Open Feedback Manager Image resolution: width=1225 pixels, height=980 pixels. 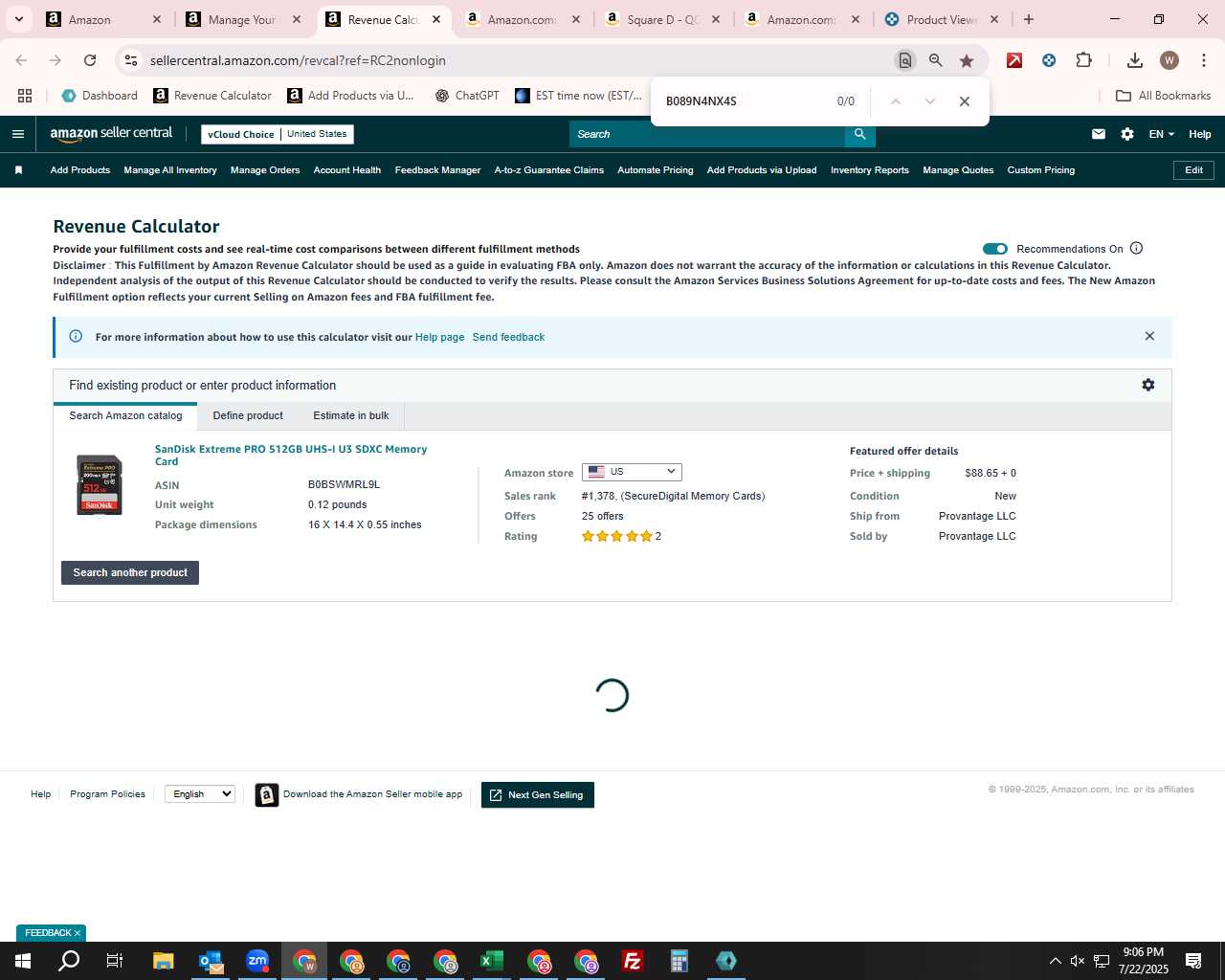point(437,170)
